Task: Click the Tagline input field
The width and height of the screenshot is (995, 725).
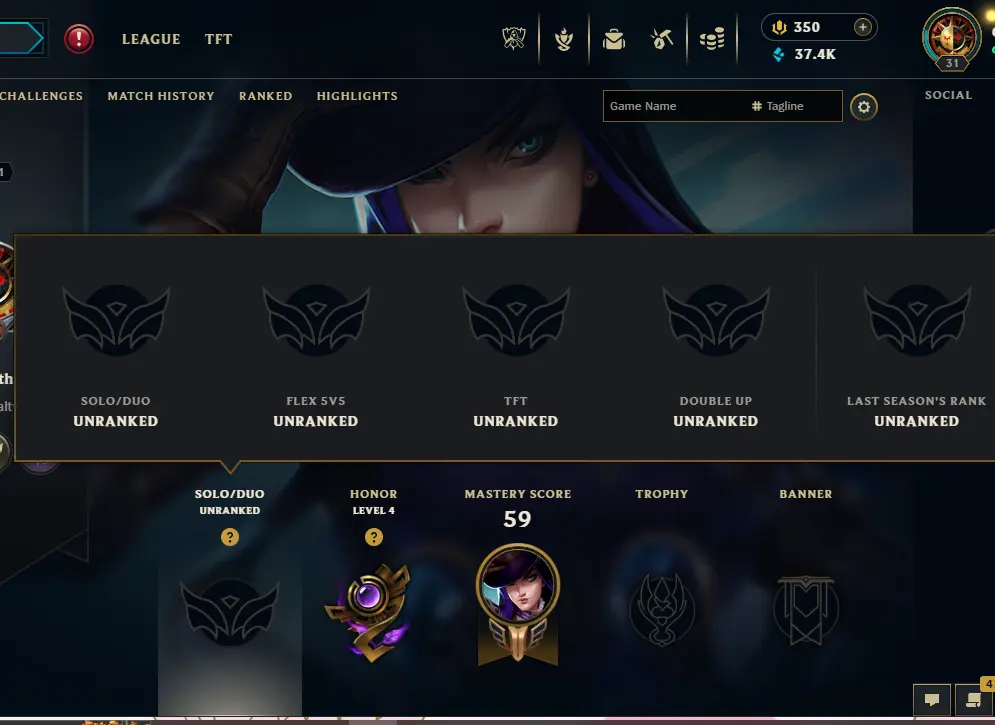Action: (x=796, y=106)
